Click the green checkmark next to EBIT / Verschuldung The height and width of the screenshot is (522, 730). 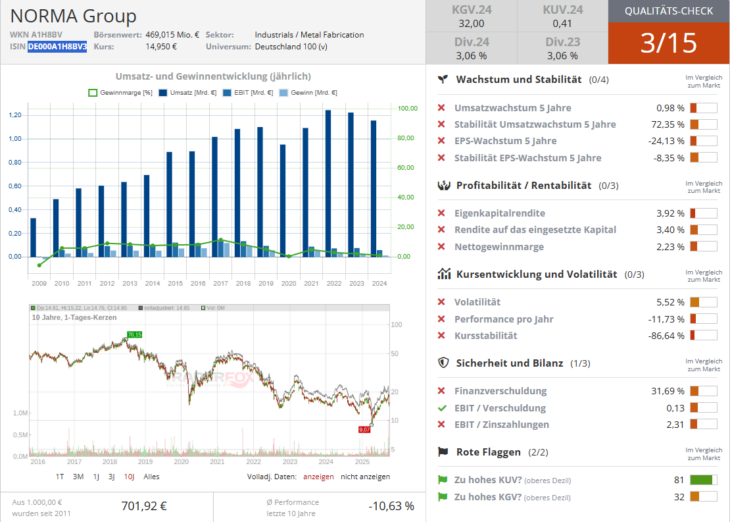click(x=442, y=408)
